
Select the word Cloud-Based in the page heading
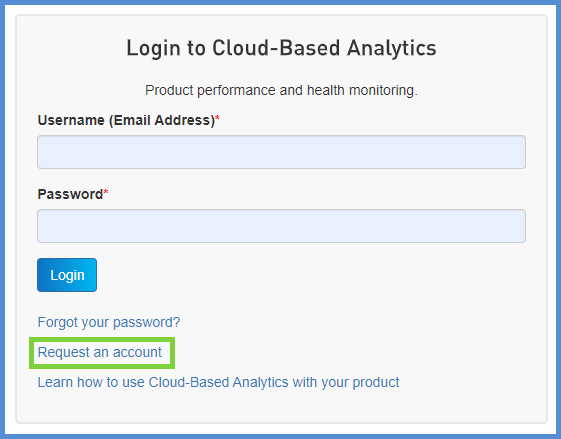[276, 48]
